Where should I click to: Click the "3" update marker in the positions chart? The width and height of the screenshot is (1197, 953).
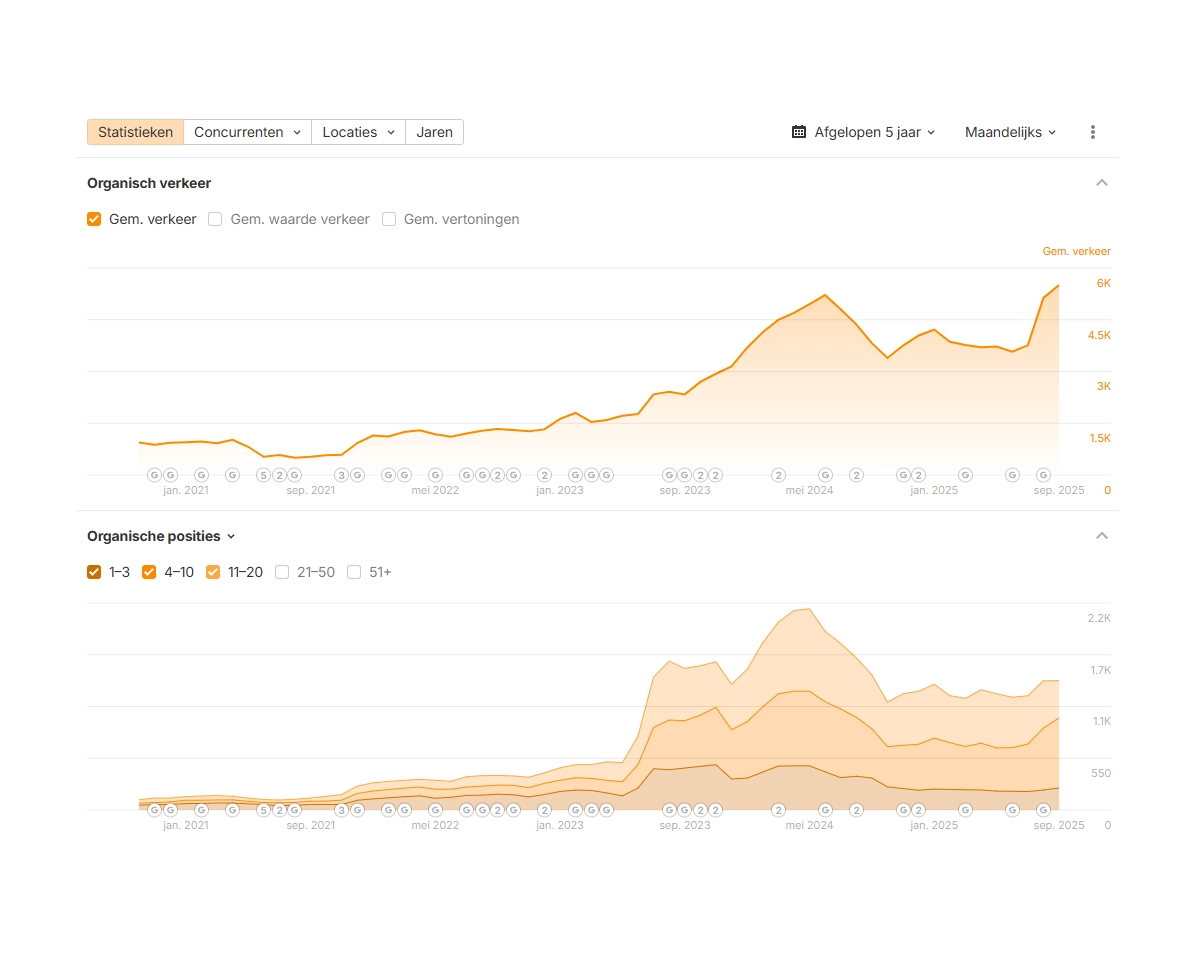(x=341, y=810)
